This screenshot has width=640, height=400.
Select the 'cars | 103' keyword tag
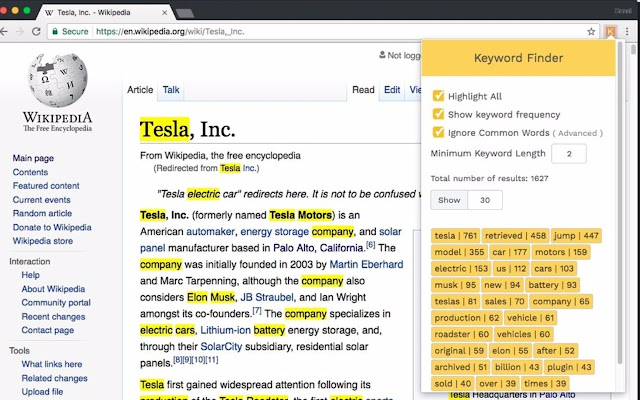[554, 269]
